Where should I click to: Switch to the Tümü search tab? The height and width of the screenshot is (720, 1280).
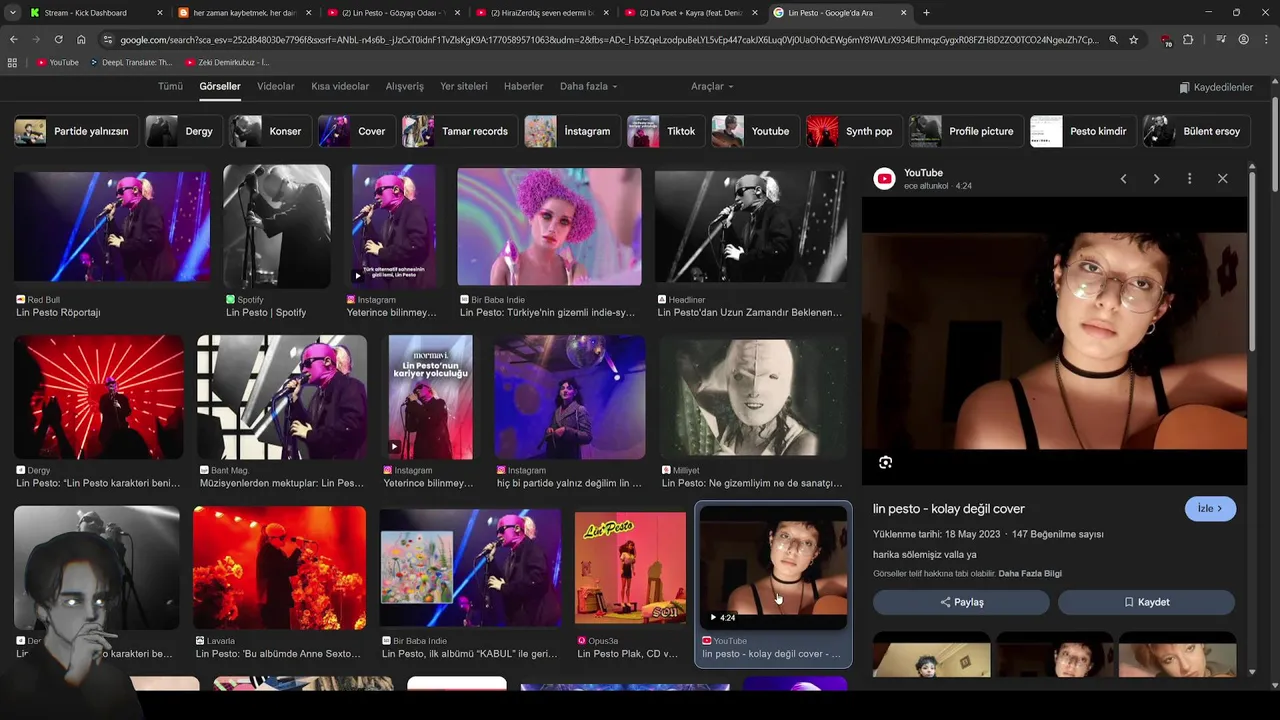tap(170, 86)
